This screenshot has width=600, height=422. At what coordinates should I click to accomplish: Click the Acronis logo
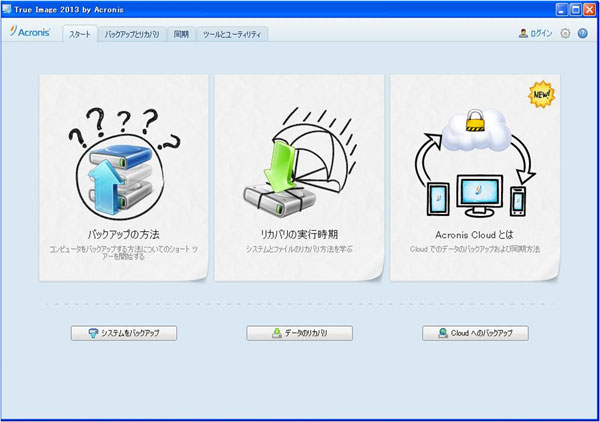(x=30, y=32)
